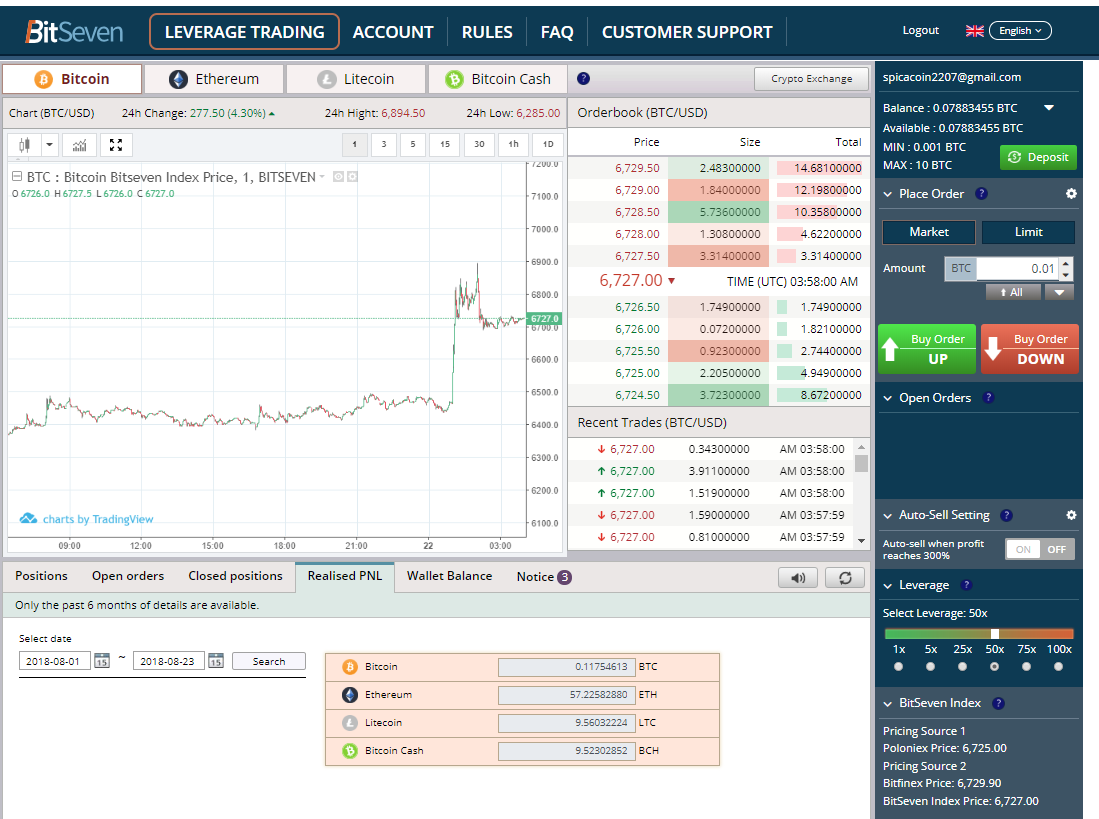1099x819 pixels.
Task: Click UK flag language icon
Action: [x=974, y=31]
